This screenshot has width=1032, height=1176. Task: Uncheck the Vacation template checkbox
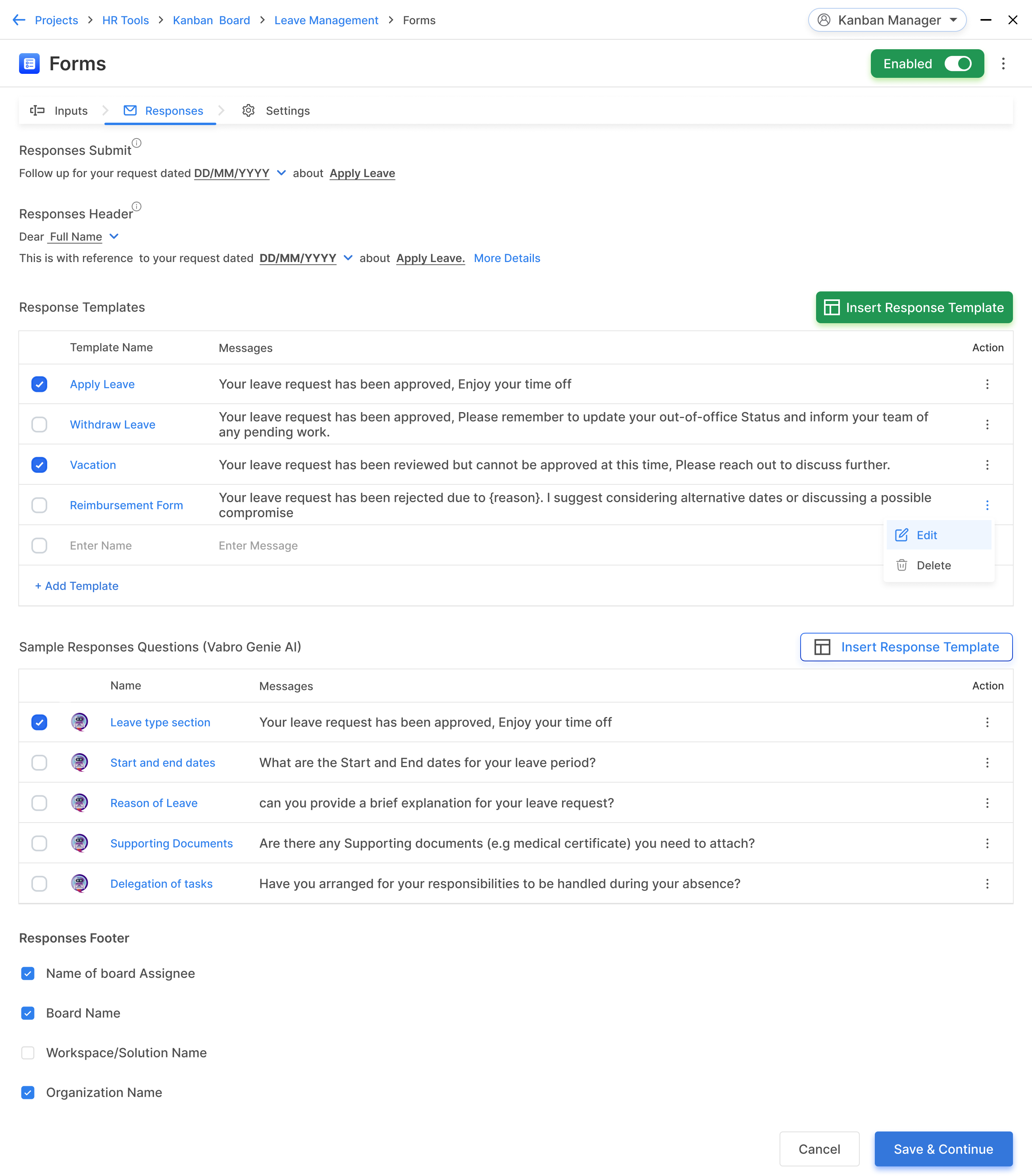point(39,465)
